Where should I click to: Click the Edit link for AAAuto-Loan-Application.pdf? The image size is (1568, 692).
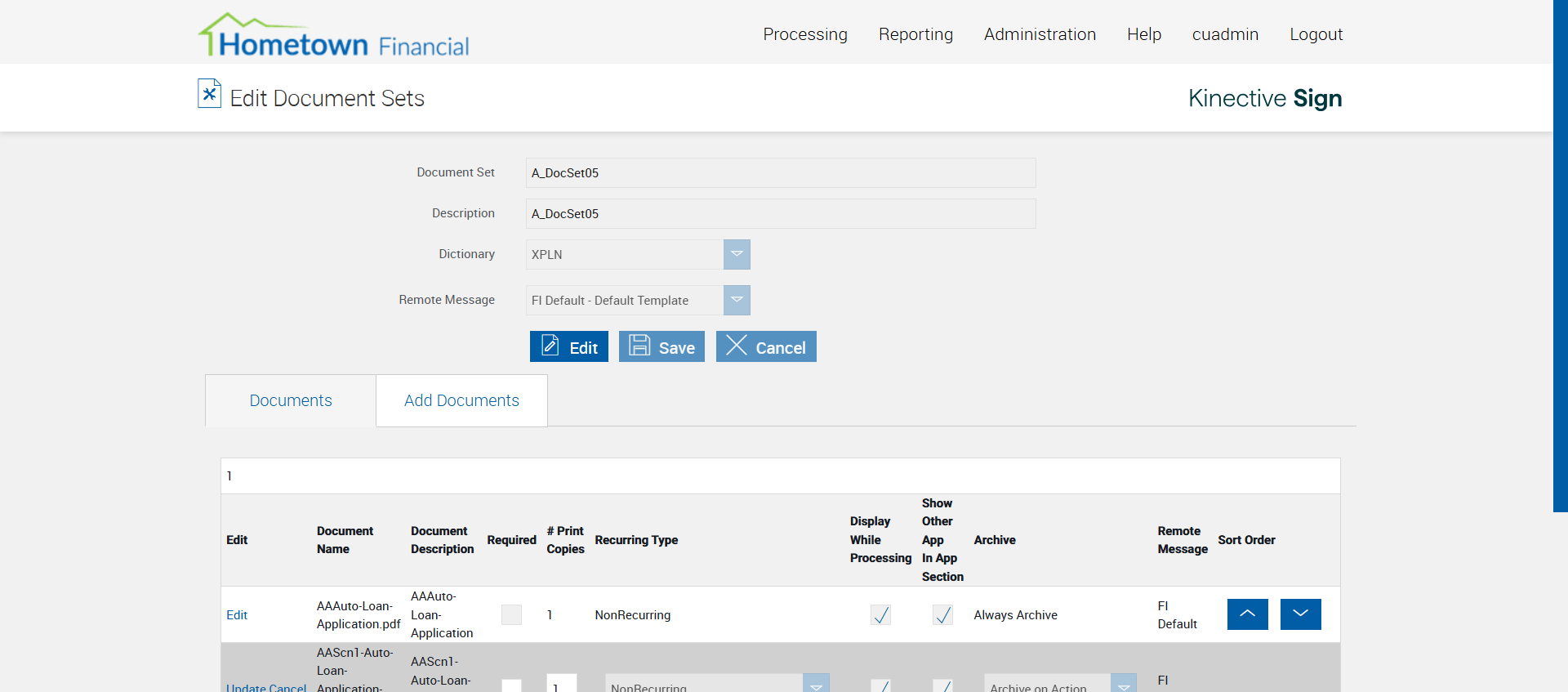[x=237, y=615]
